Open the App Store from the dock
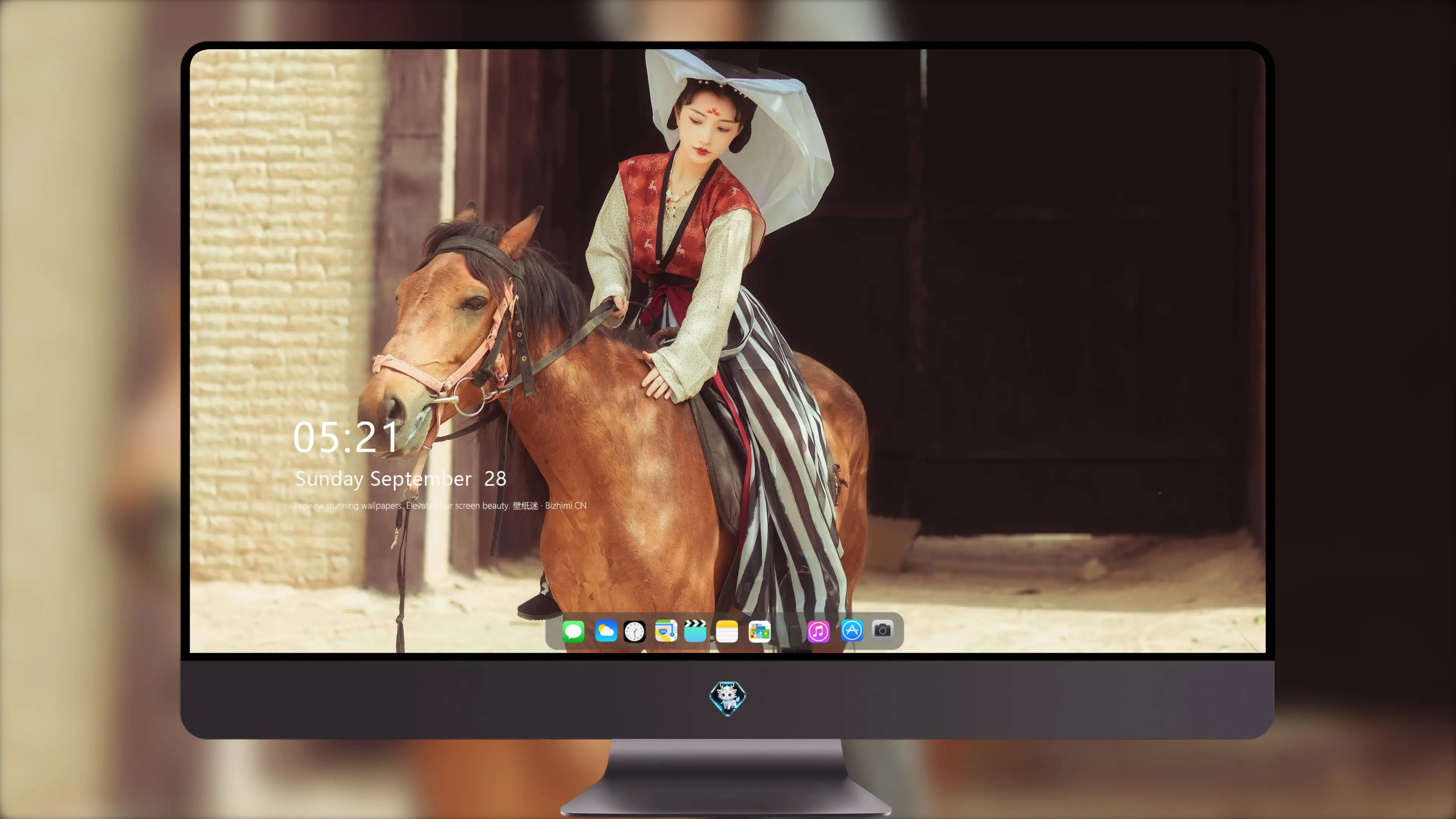Screen dimensions: 1456x819 [852, 630]
